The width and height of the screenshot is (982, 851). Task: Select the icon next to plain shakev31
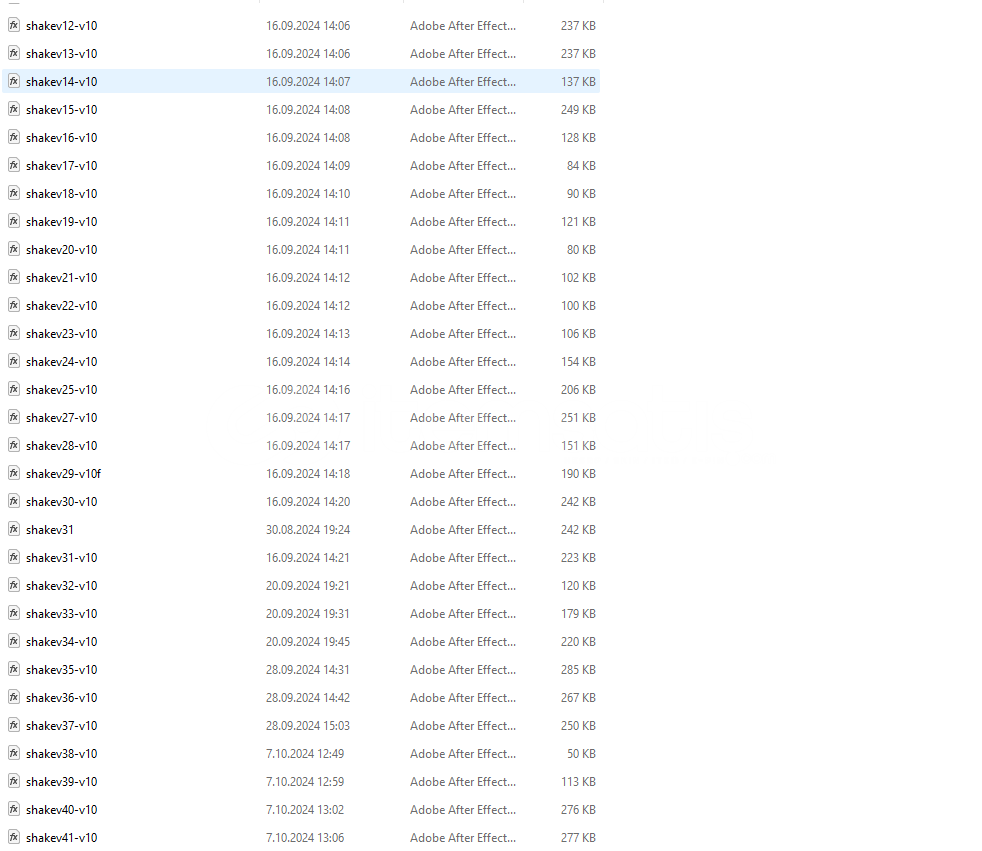tap(14, 529)
